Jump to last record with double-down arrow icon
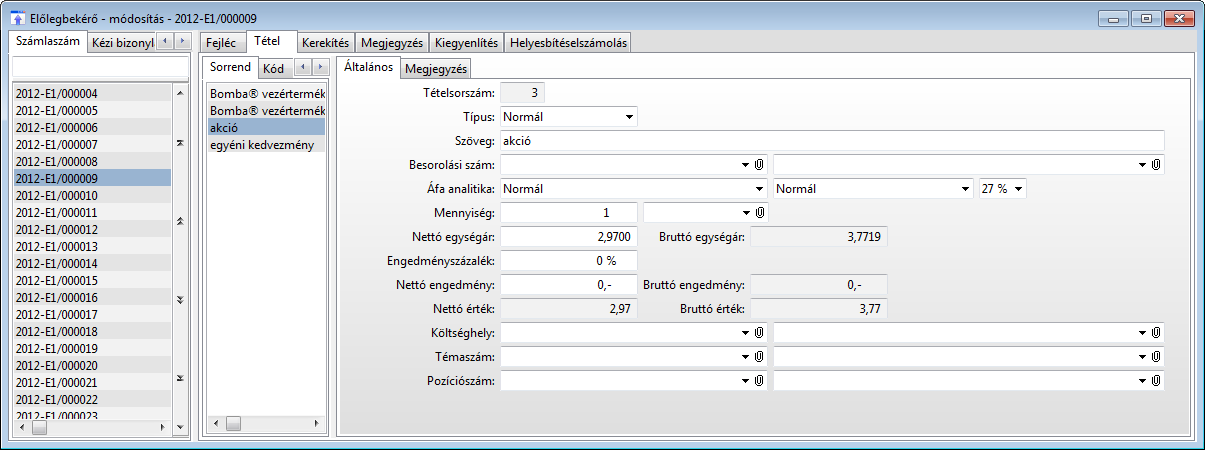1205x450 pixels. [180, 378]
